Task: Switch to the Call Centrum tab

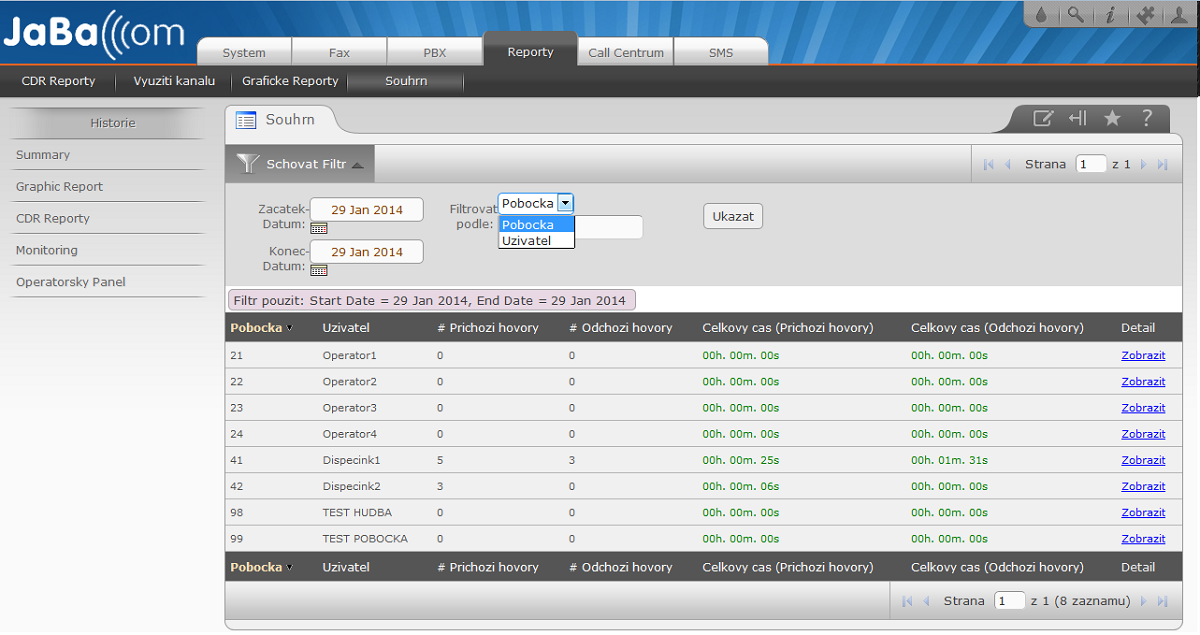Action: [x=626, y=53]
